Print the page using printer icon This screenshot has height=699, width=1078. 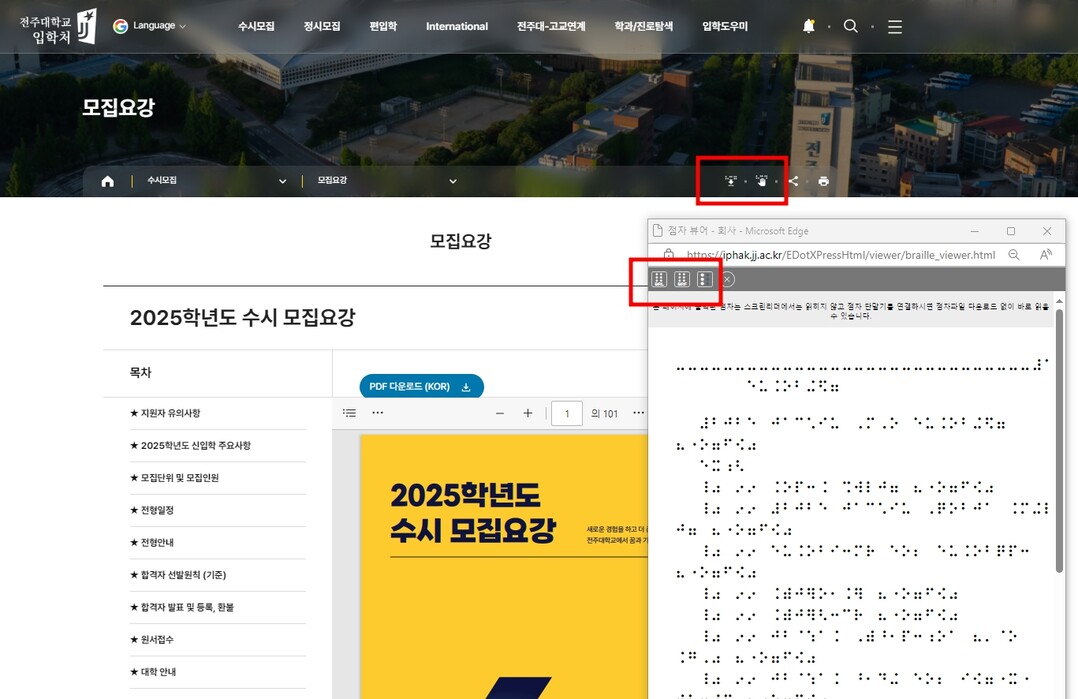(x=823, y=181)
